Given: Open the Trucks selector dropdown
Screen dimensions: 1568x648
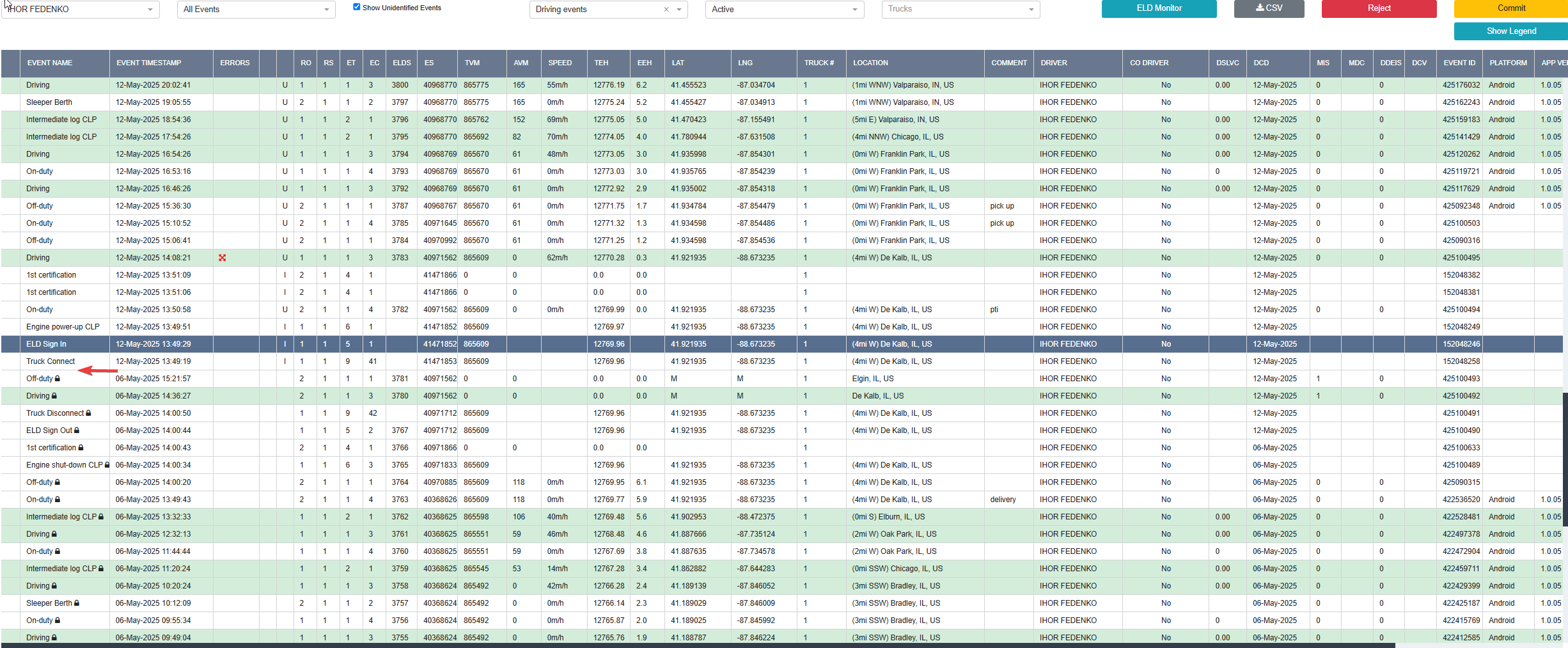Looking at the screenshot, I should click(960, 10).
